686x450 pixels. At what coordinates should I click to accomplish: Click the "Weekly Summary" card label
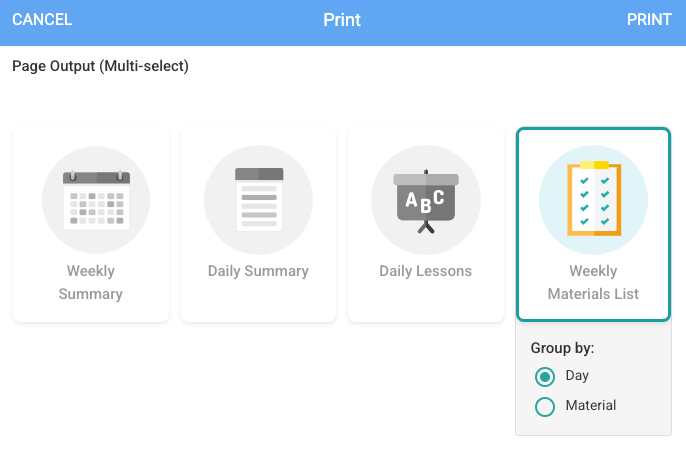click(x=91, y=282)
